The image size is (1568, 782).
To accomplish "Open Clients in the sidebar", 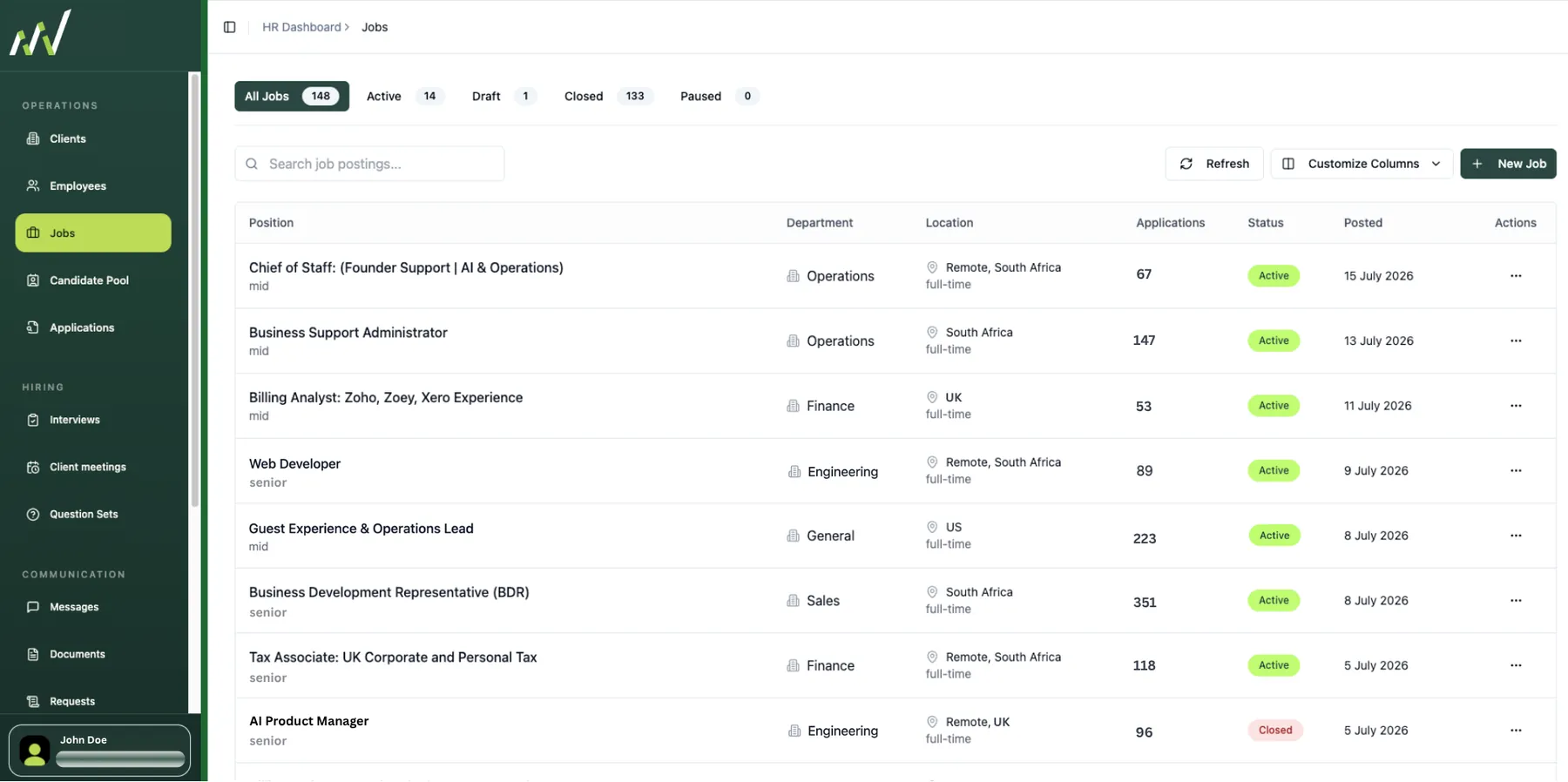I will [93, 138].
